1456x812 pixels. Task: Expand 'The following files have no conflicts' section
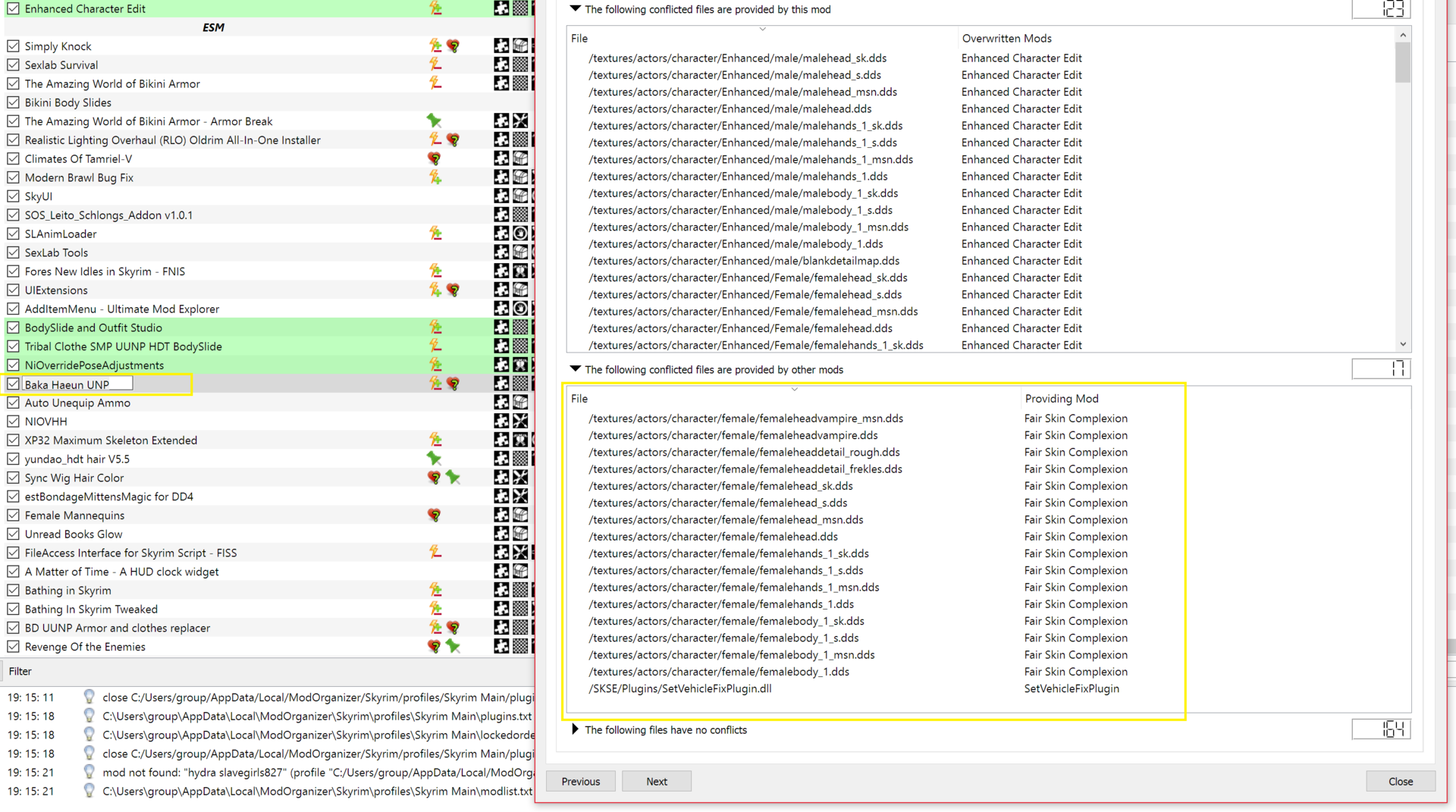[576, 729]
